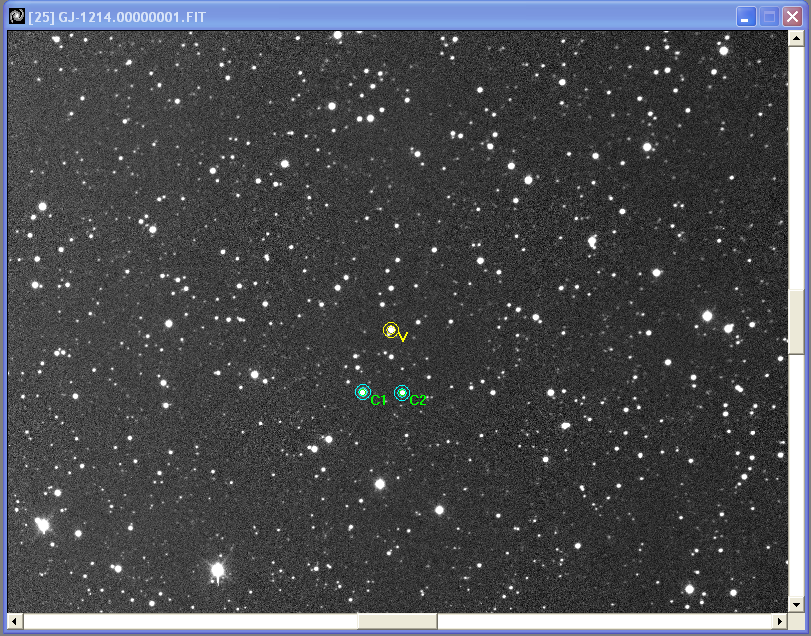Click the green C2 text label

[418, 401]
